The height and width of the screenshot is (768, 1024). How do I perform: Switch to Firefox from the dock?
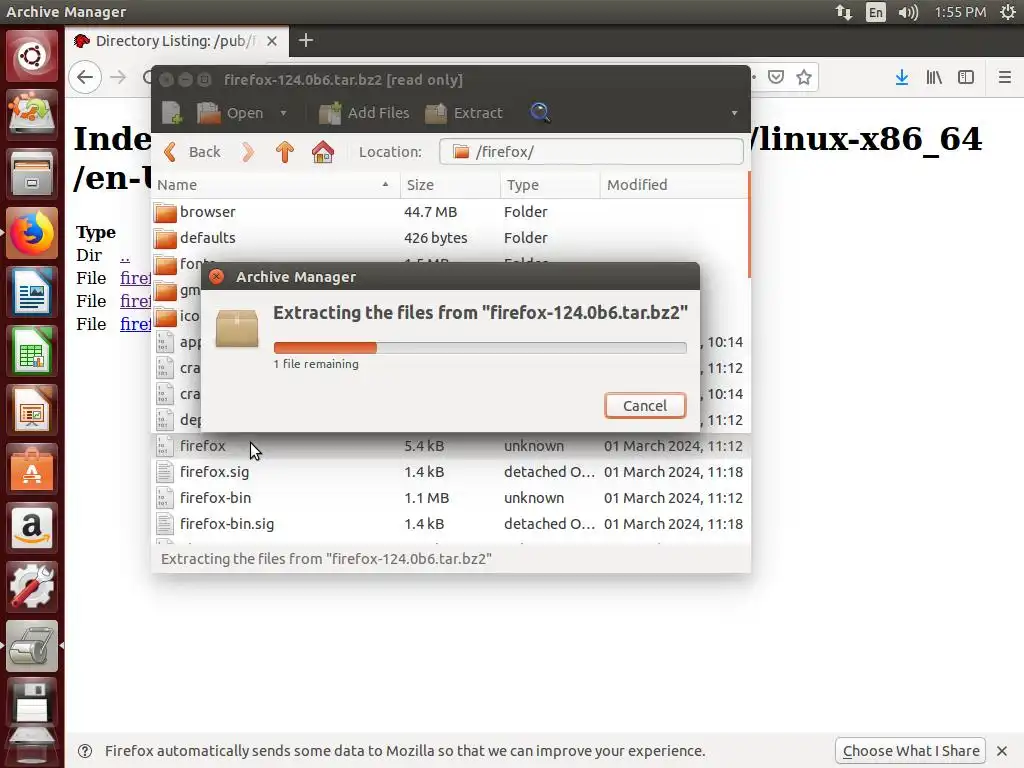pos(32,232)
